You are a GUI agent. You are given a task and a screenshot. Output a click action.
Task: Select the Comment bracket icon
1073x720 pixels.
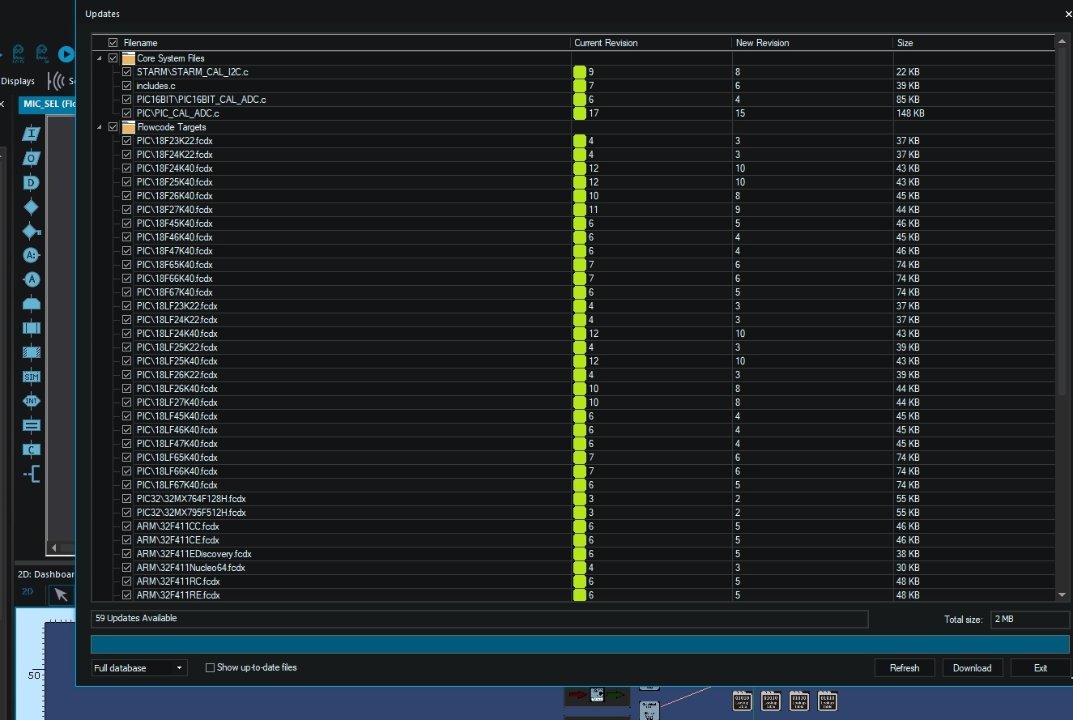coord(31,474)
